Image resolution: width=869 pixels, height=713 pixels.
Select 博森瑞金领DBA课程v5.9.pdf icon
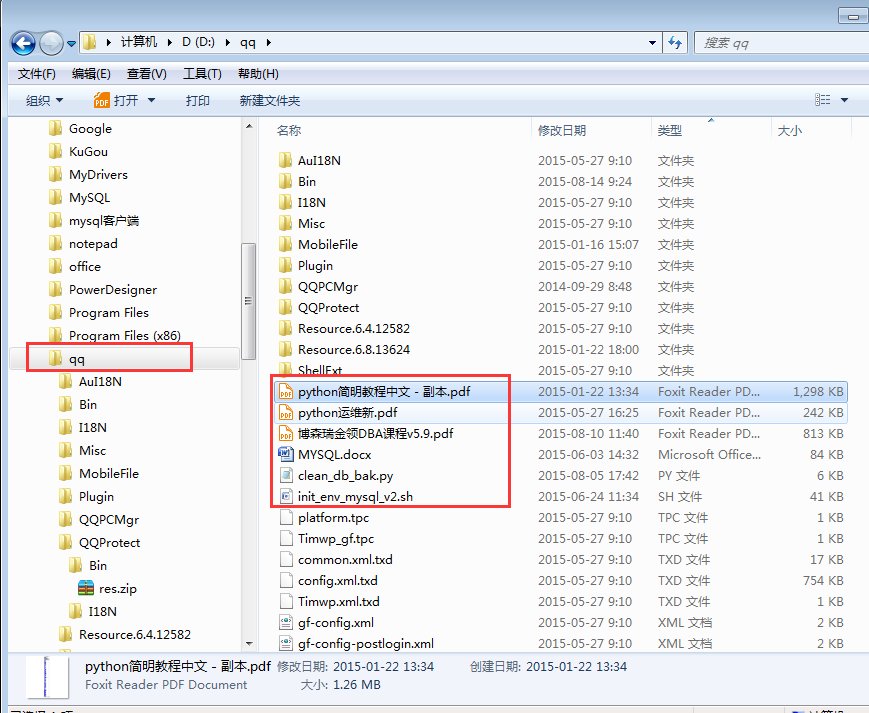[x=285, y=434]
